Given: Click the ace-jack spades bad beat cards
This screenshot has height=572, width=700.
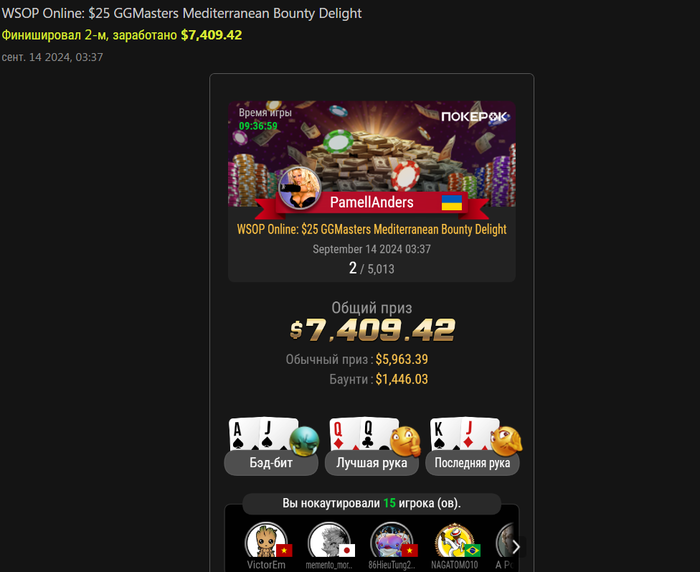Looking at the screenshot, I should [x=262, y=434].
